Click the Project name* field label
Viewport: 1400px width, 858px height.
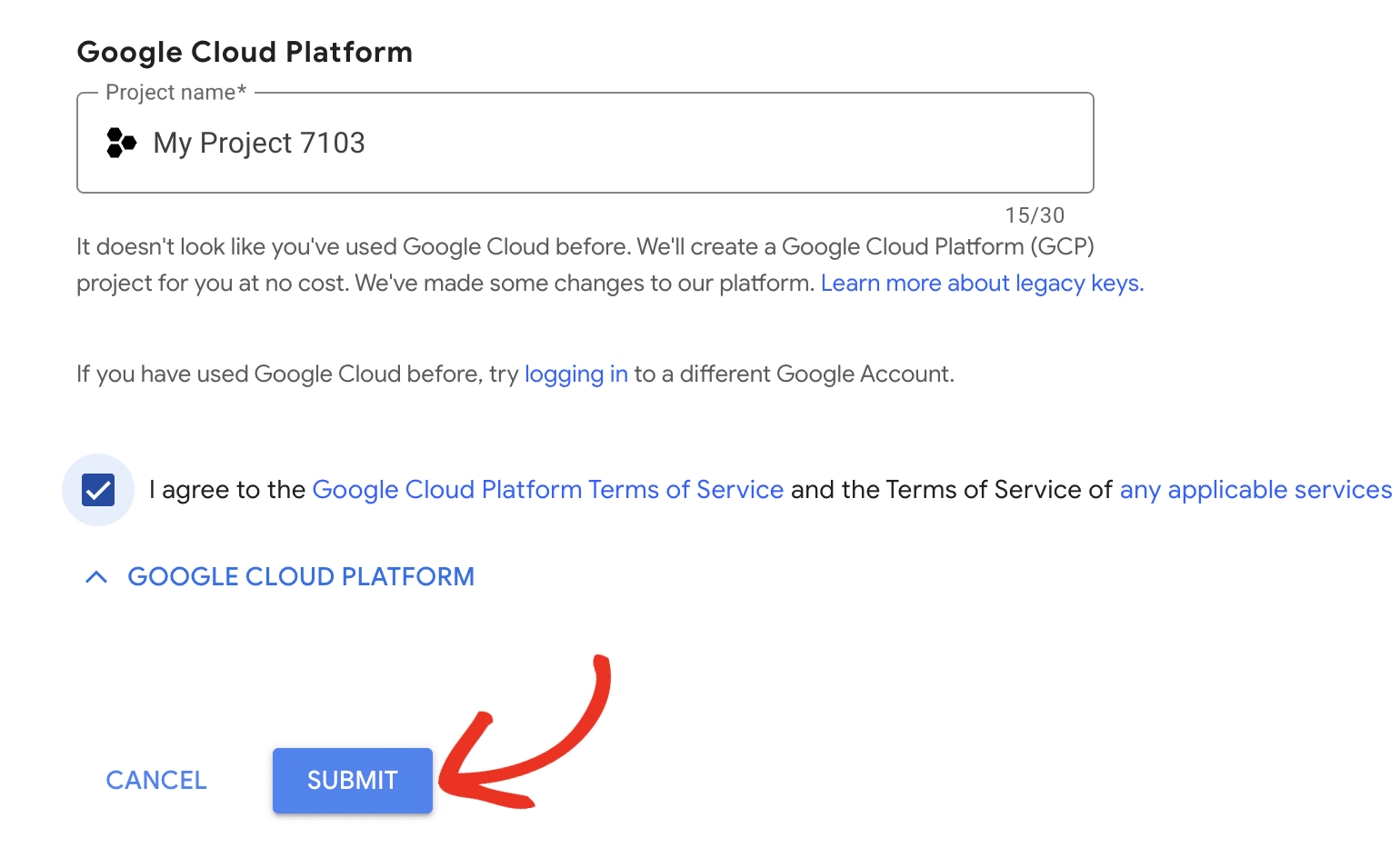[176, 93]
